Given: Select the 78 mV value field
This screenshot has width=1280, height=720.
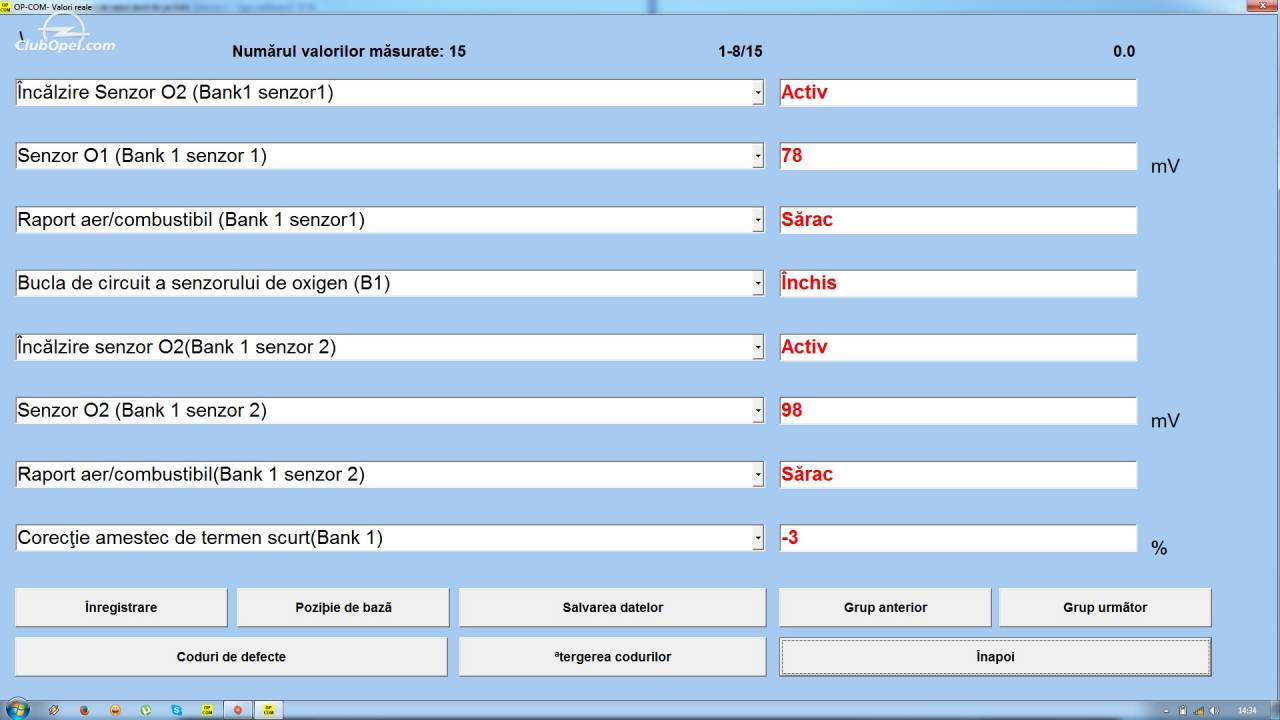Looking at the screenshot, I should [958, 156].
